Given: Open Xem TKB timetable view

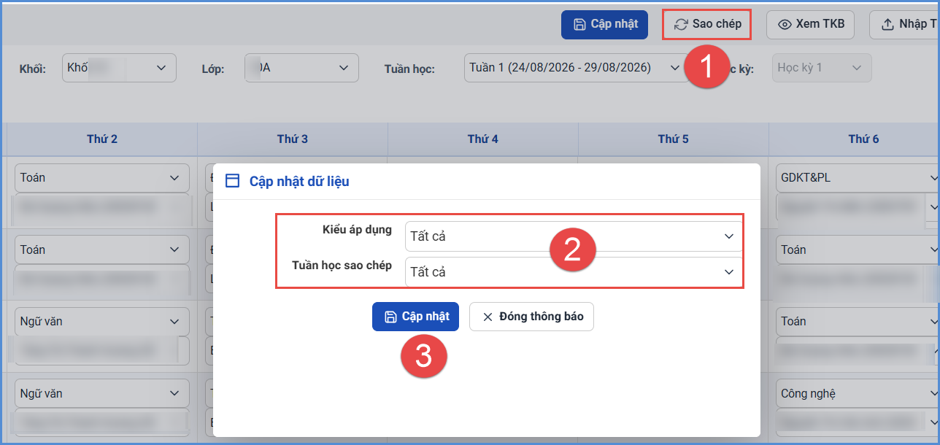Looking at the screenshot, I should coord(811,25).
